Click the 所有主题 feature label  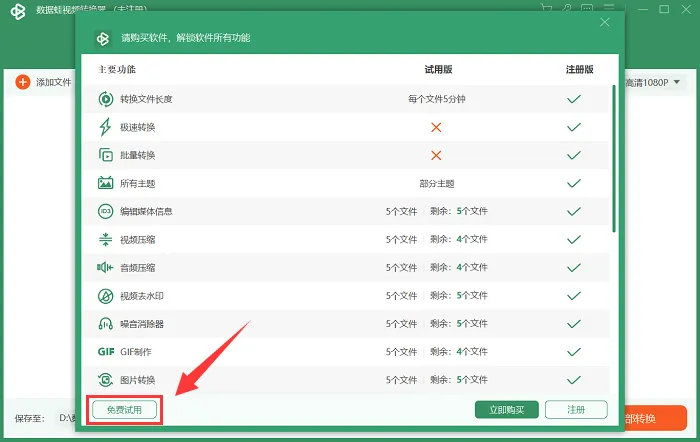[x=138, y=183]
